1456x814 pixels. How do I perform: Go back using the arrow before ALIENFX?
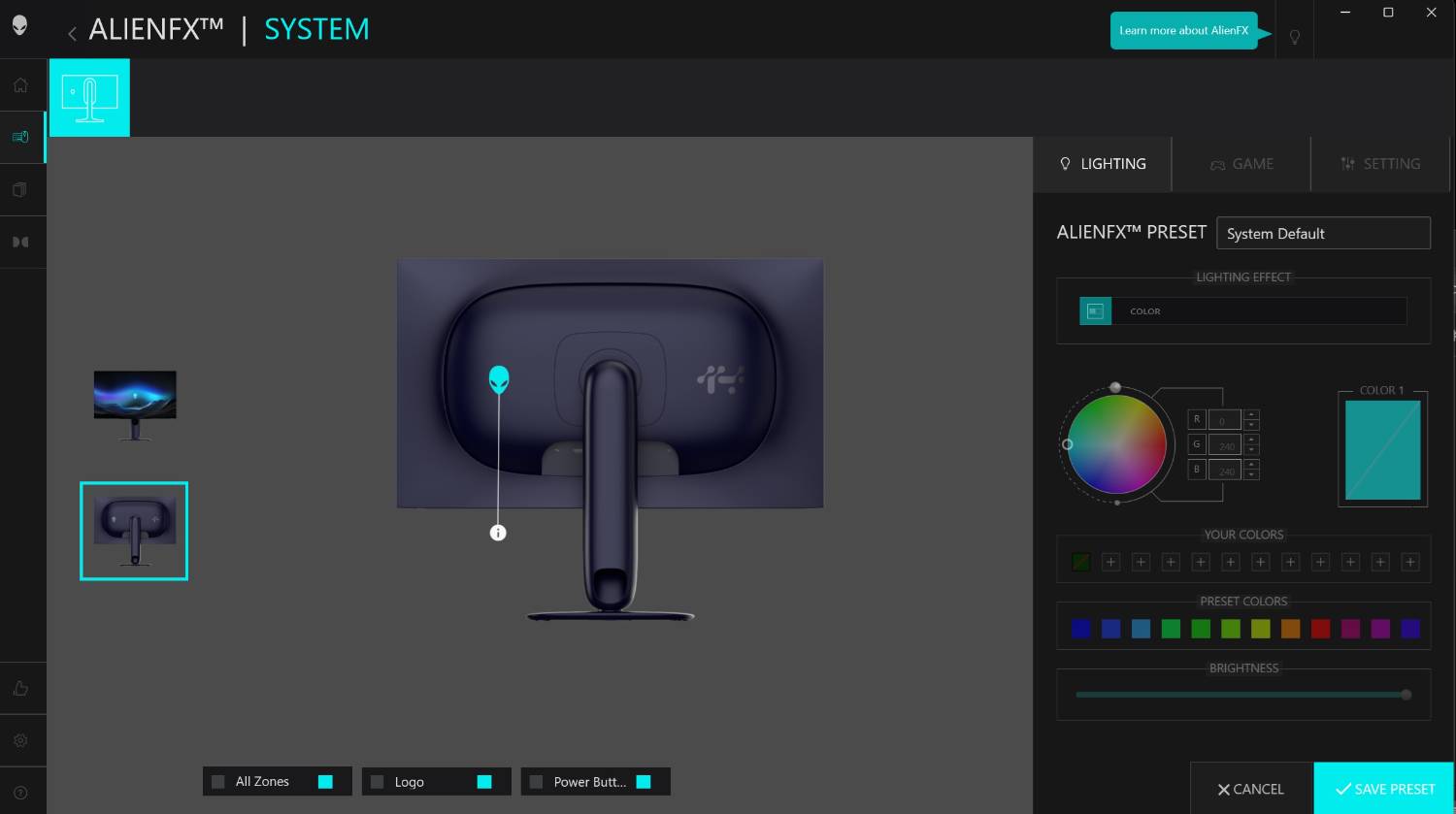tap(72, 33)
